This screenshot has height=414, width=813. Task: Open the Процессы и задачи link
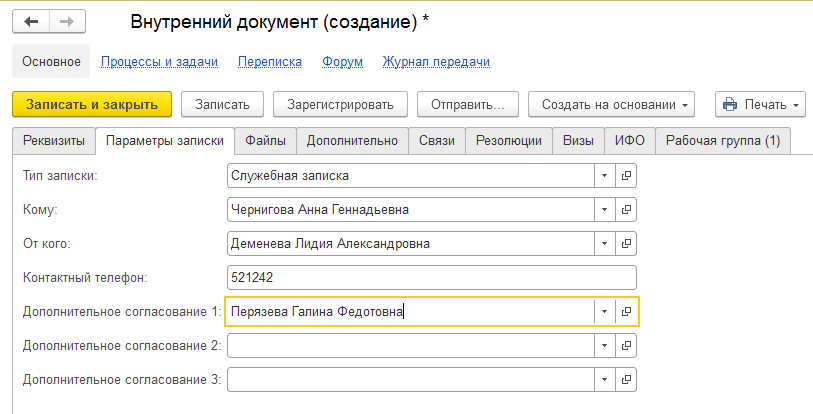pyautogui.click(x=159, y=62)
